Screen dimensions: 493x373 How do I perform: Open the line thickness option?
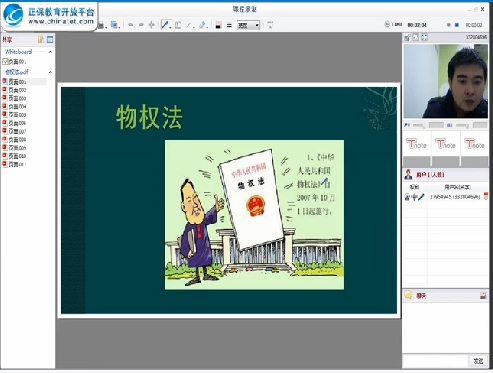(229, 25)
